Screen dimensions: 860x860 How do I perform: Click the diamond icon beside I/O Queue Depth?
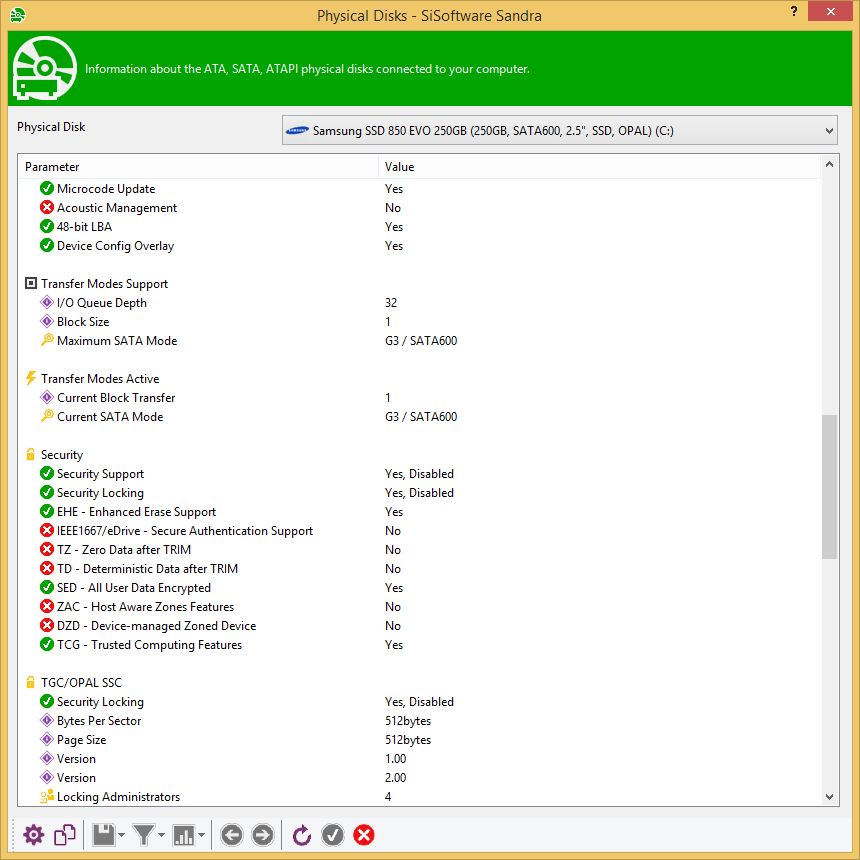[x=47, y=302]
